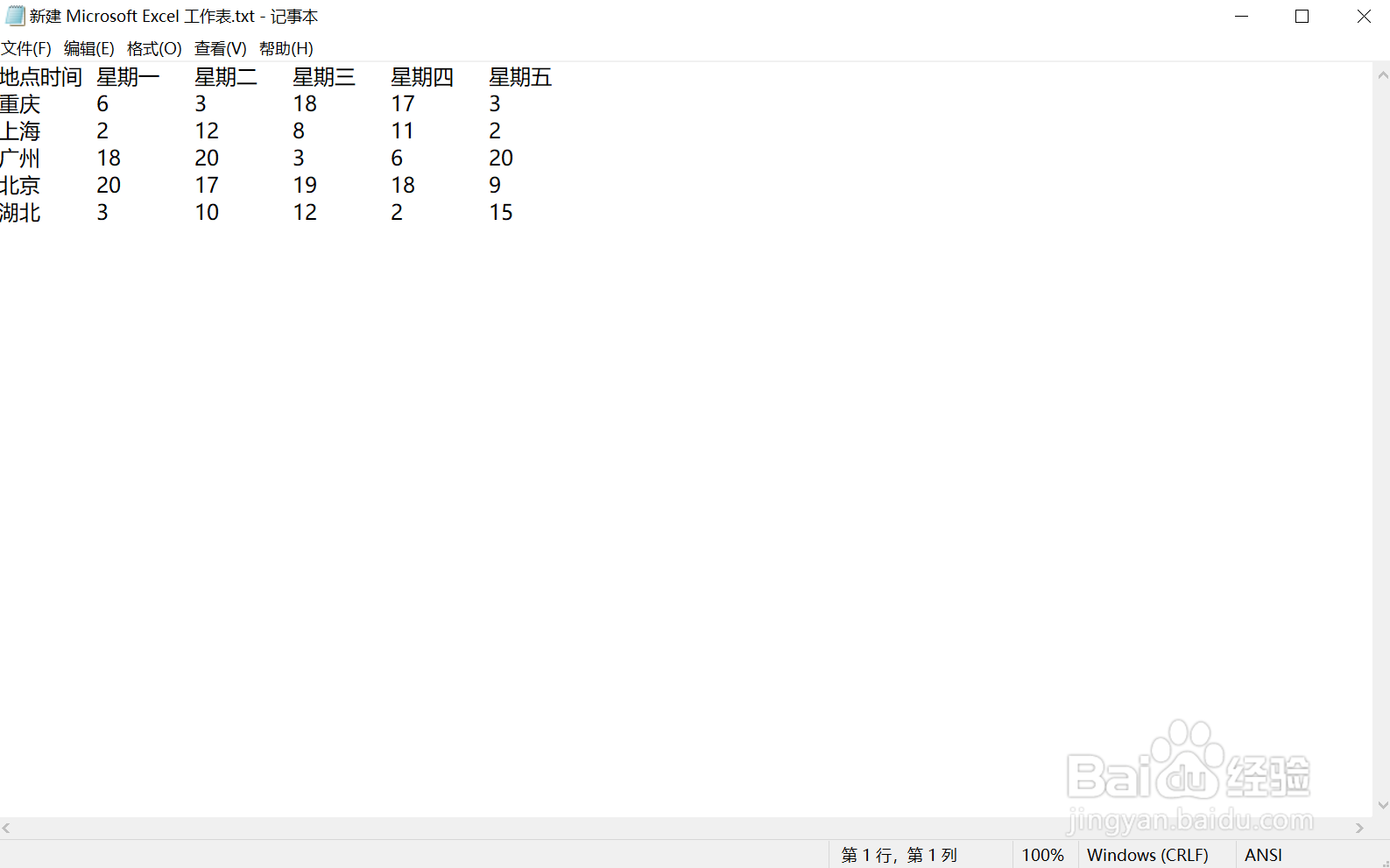This screenshot has height=868, width=1390.
Task: Click 湖北's 星期二 value 10
Action: pos(207,213)
